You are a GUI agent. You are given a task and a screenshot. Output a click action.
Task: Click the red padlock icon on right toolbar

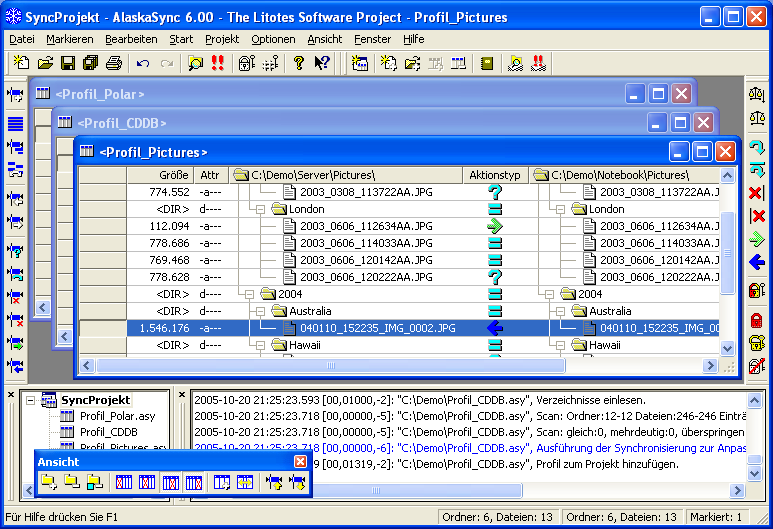757,320
